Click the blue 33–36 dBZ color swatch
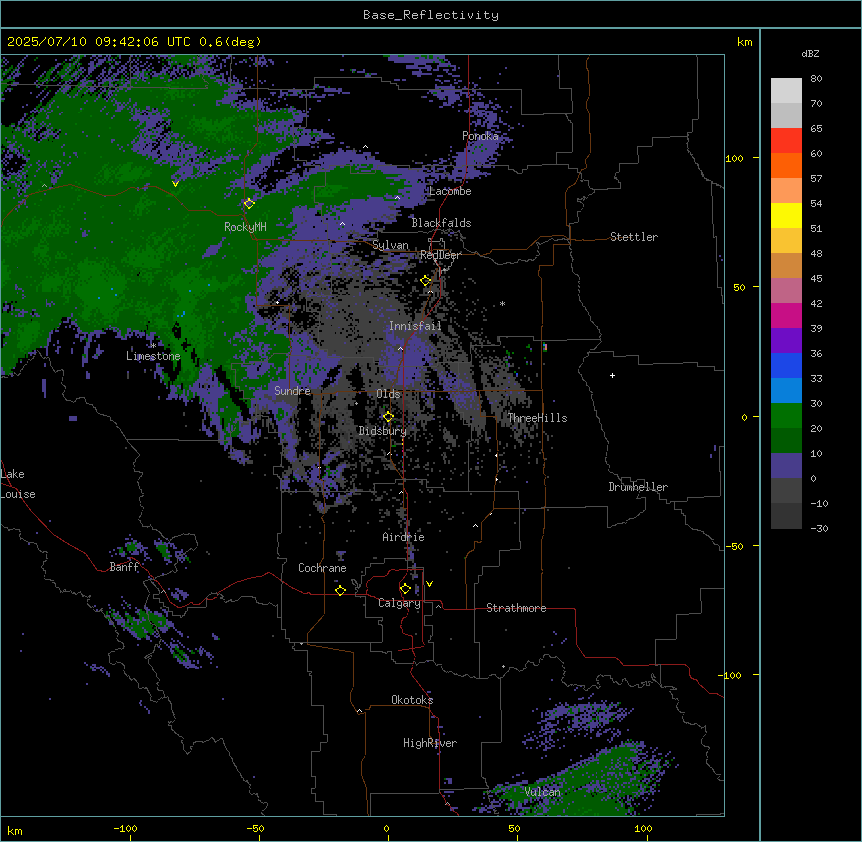The width and height of the screenshot is (862, 842). (786, 365)
